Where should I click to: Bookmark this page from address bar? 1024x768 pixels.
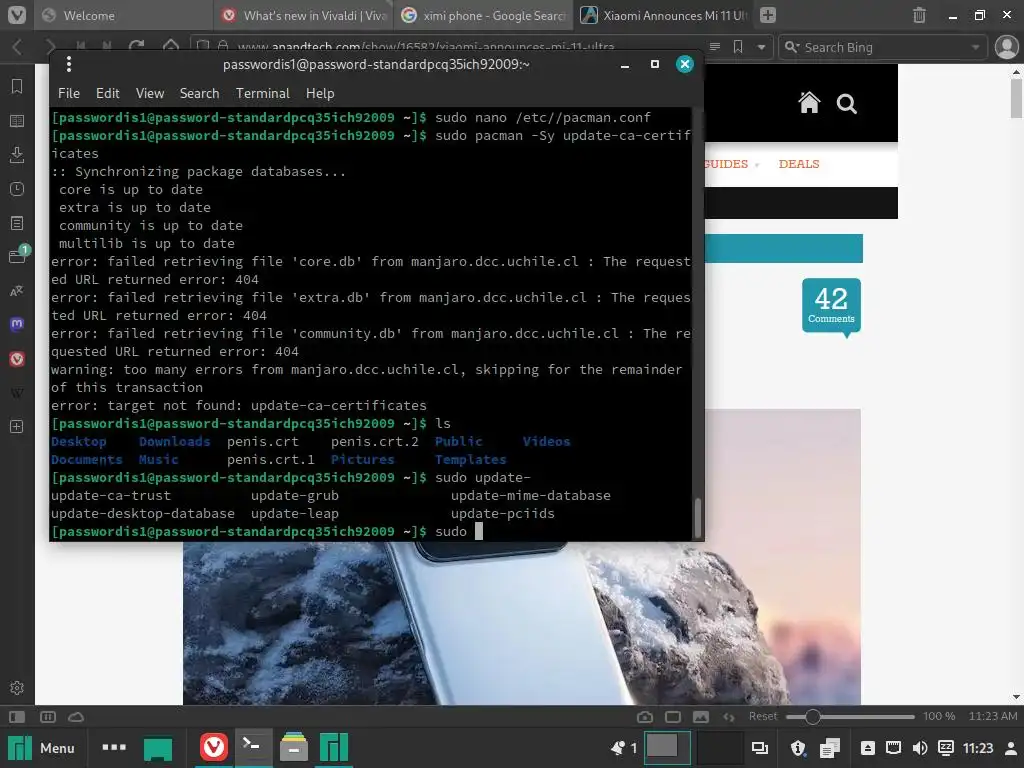(x=738, y=47)
